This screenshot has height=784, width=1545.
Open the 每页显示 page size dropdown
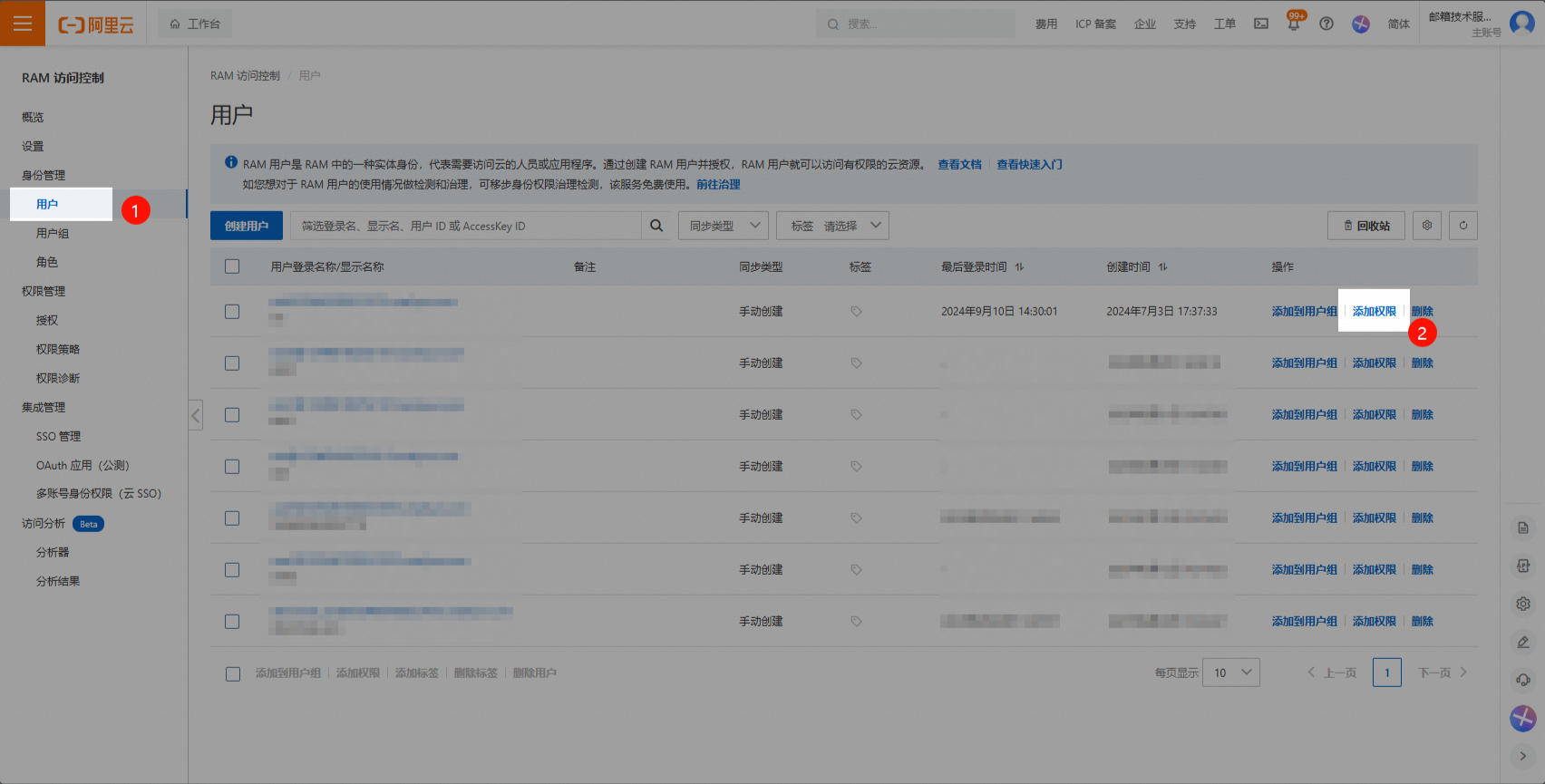tap(1231, 673)
